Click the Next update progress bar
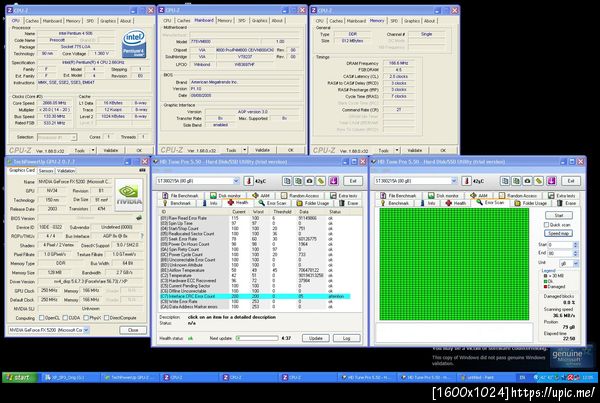This screenshot has width=600, height=403. click(x=257, y=338)
